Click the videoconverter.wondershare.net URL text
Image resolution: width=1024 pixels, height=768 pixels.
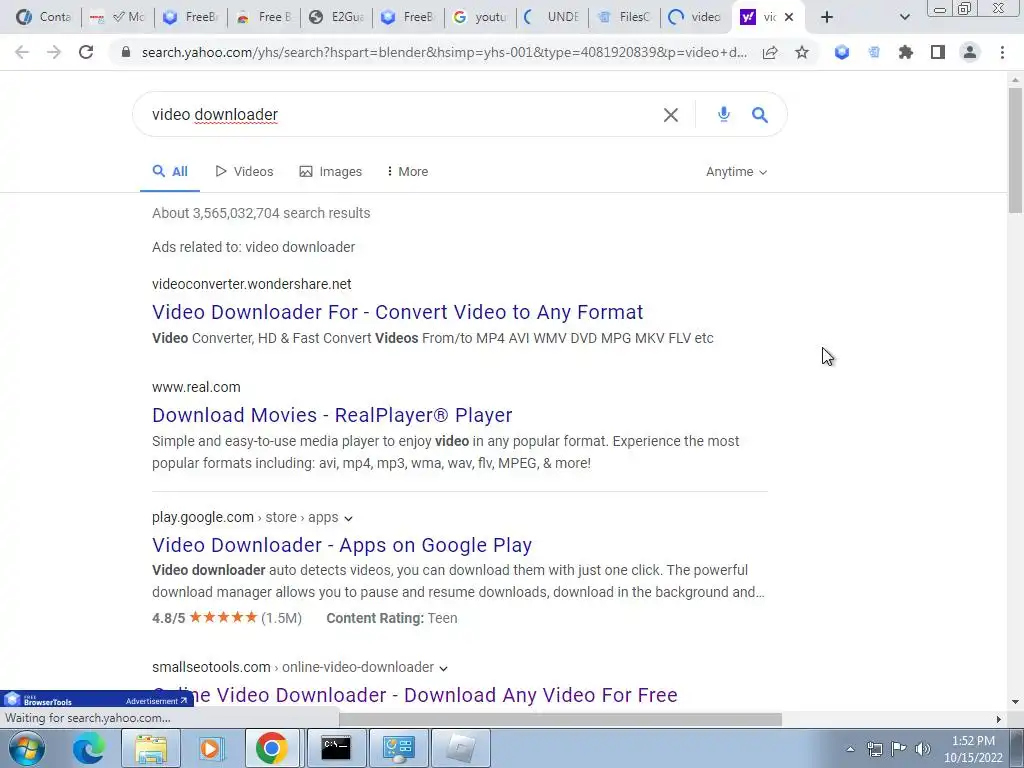[251, 284]
